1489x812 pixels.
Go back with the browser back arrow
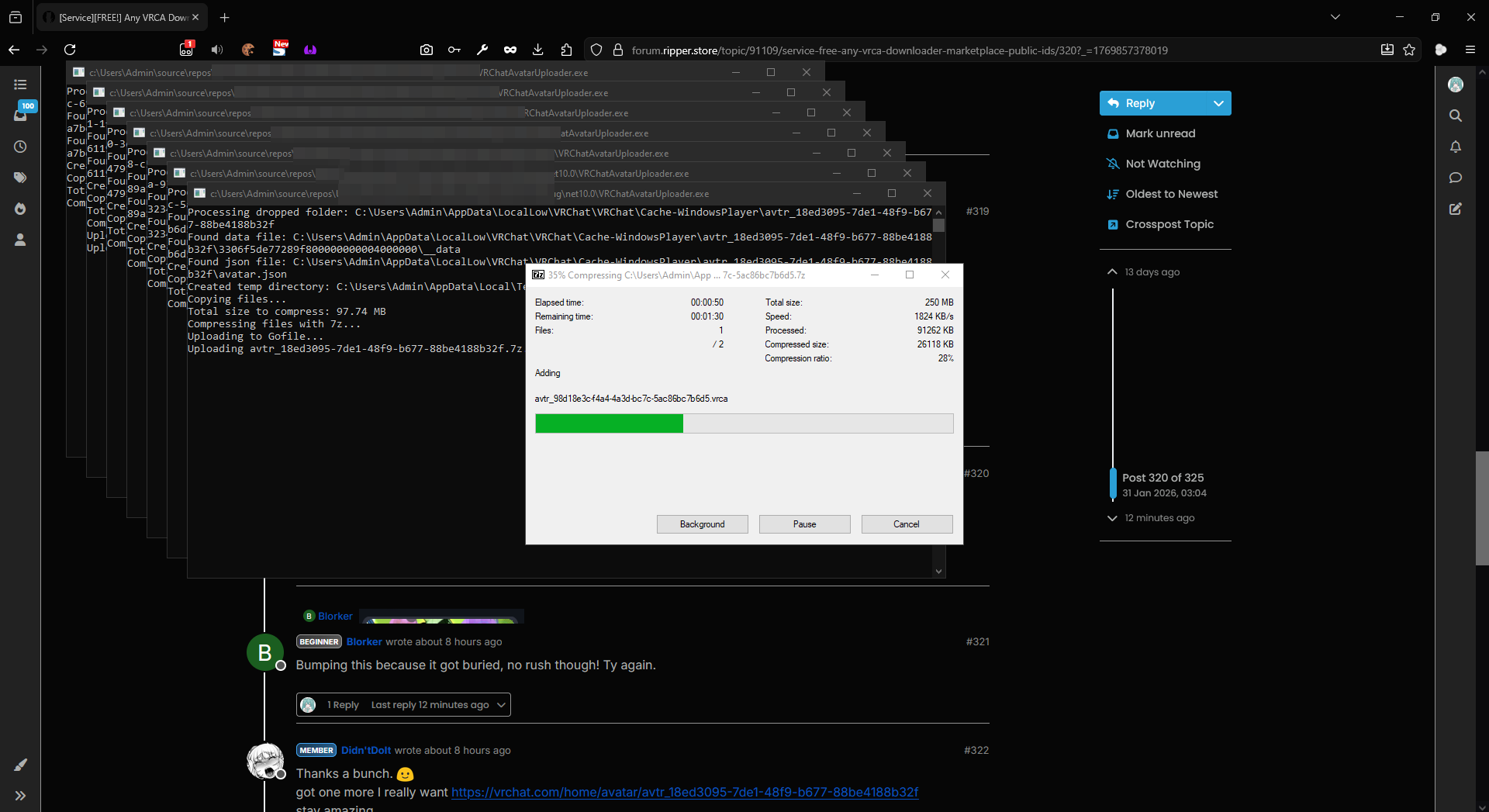(x=14, y=50)
